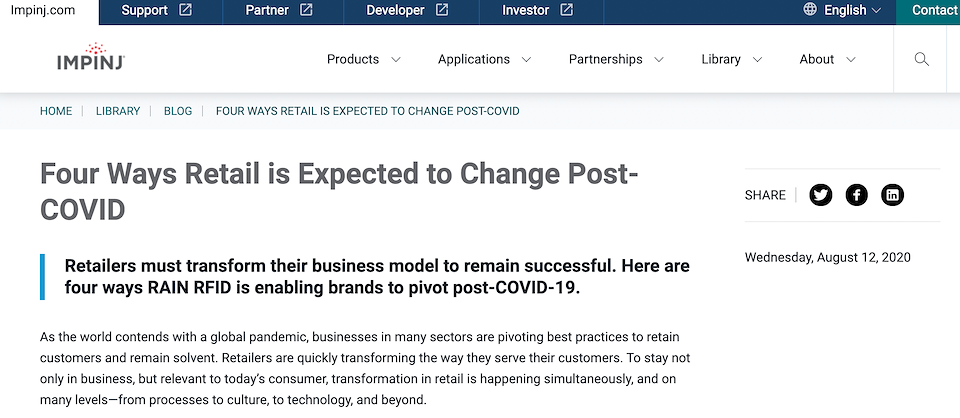Open the Library navigation menu
Screen dimensions: 960x418
[x=732, y=59]
